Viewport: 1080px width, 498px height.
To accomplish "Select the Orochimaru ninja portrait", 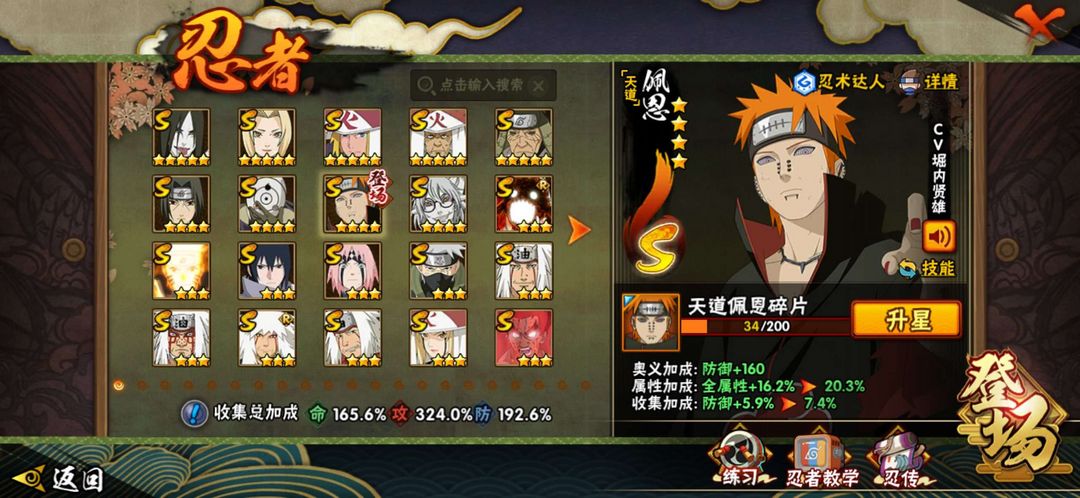I will (181, 136).
